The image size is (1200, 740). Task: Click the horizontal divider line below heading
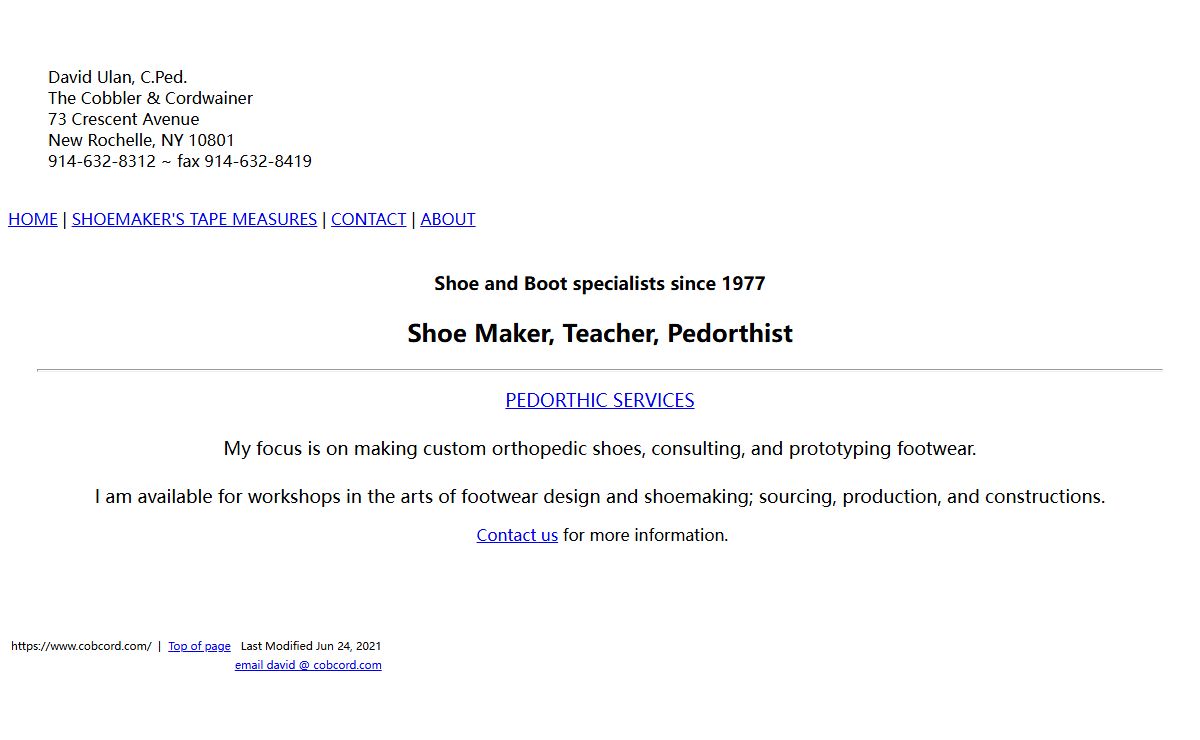click(600, 370)
